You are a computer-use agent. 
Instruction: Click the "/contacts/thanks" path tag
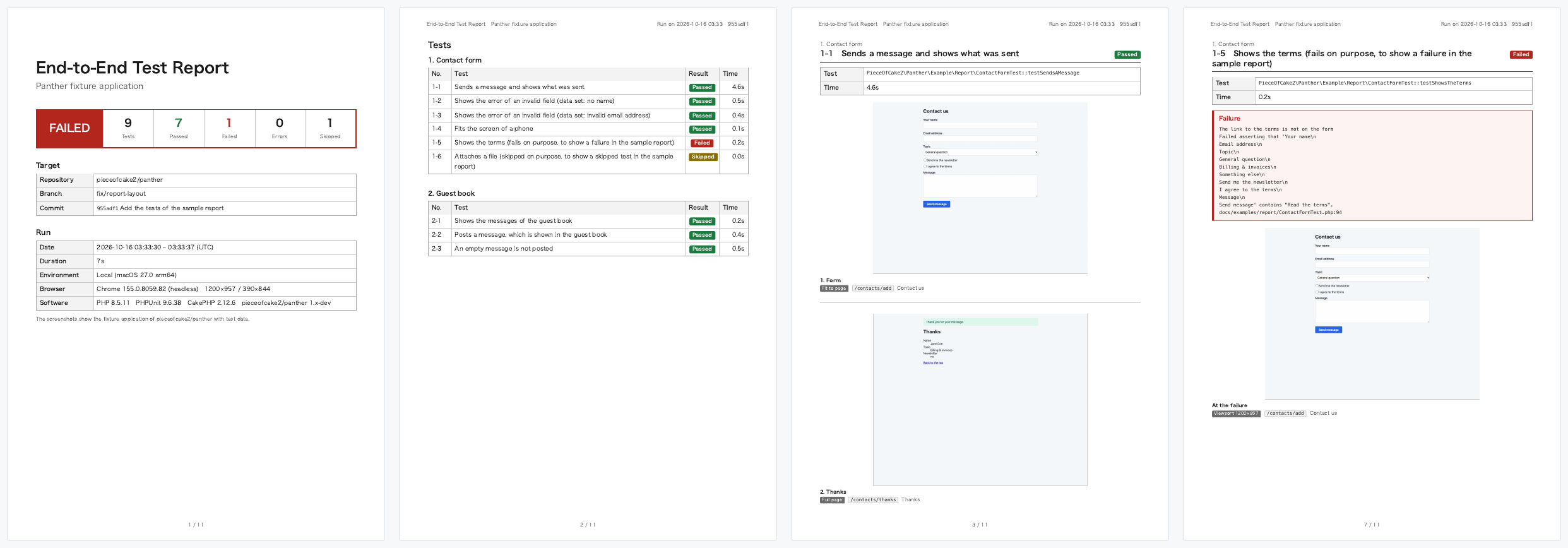pyautogui.click(x=873, y=500)
